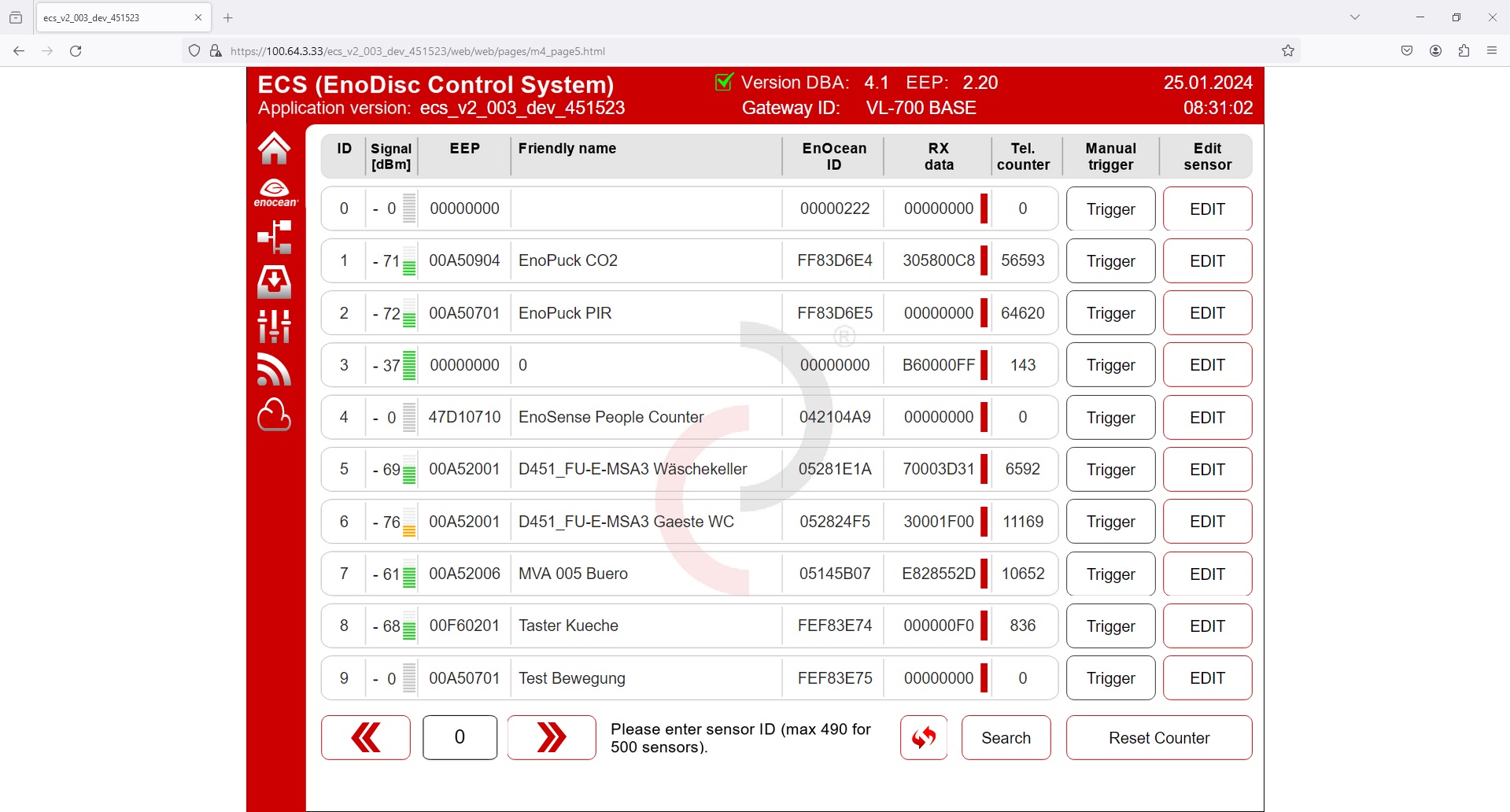Trigger the EnoPuck CO2 sensor
Screen dimensions: 1510x812
1110,261
